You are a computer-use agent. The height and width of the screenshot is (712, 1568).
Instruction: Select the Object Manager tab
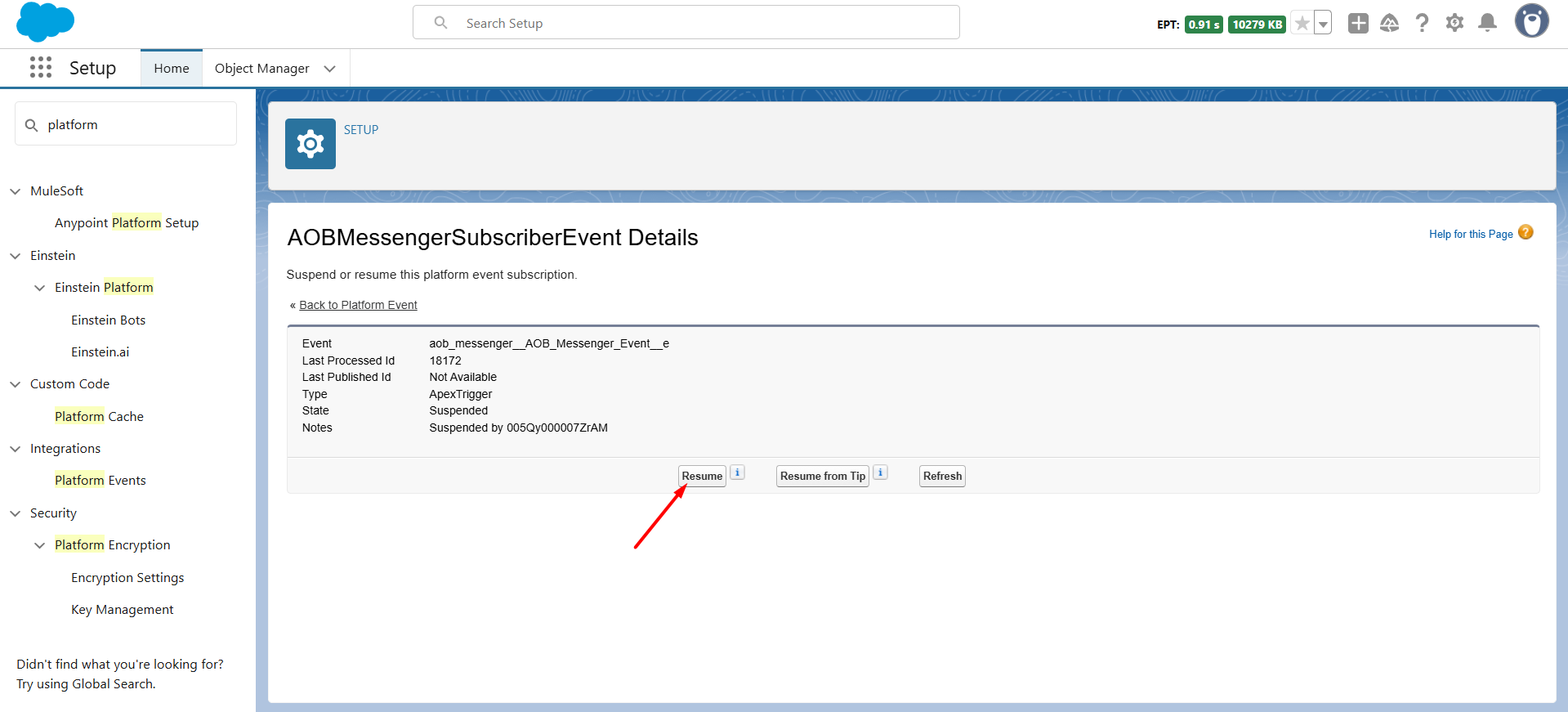tap(262, 69)
